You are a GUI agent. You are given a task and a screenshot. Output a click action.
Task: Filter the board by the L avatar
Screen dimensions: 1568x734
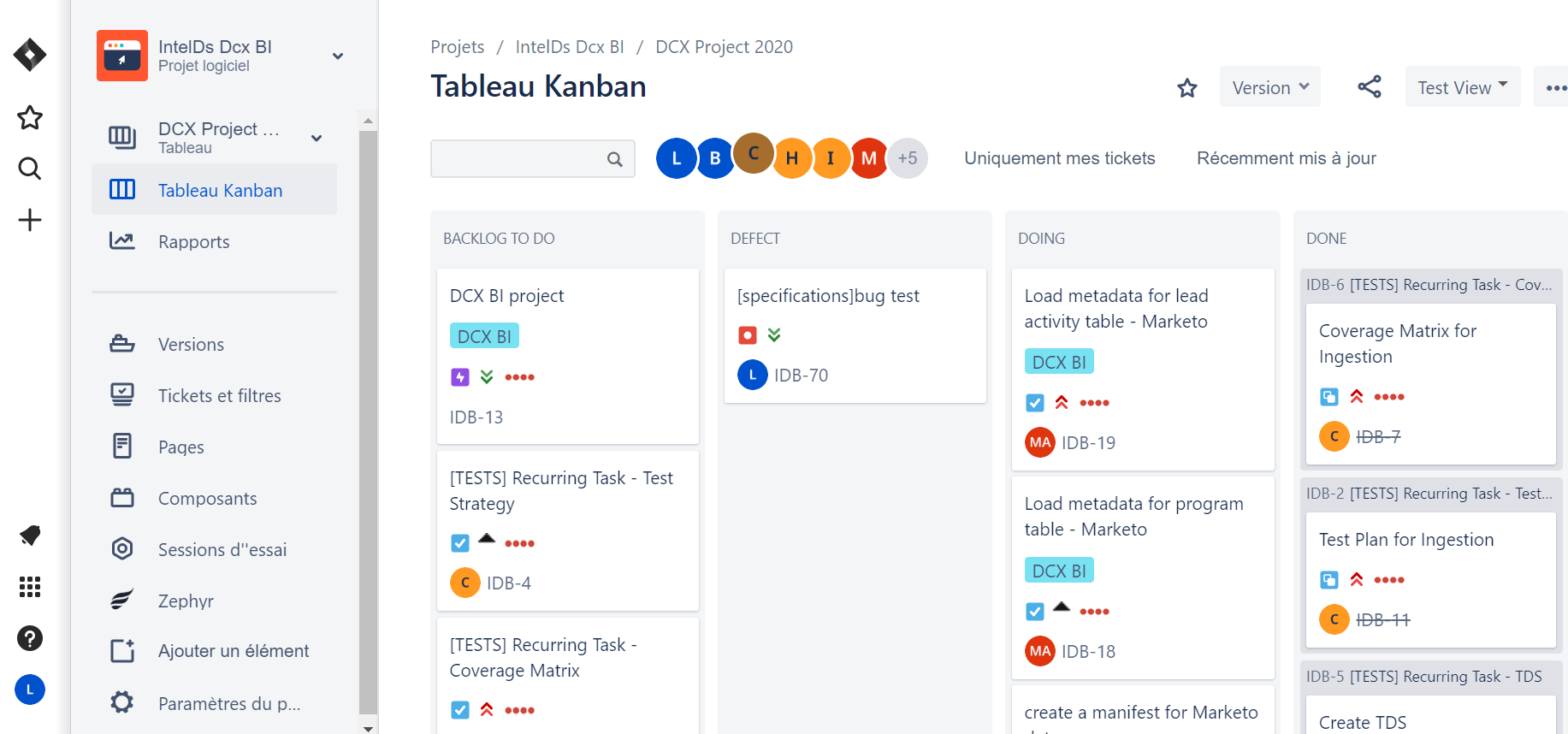(676, 157)
